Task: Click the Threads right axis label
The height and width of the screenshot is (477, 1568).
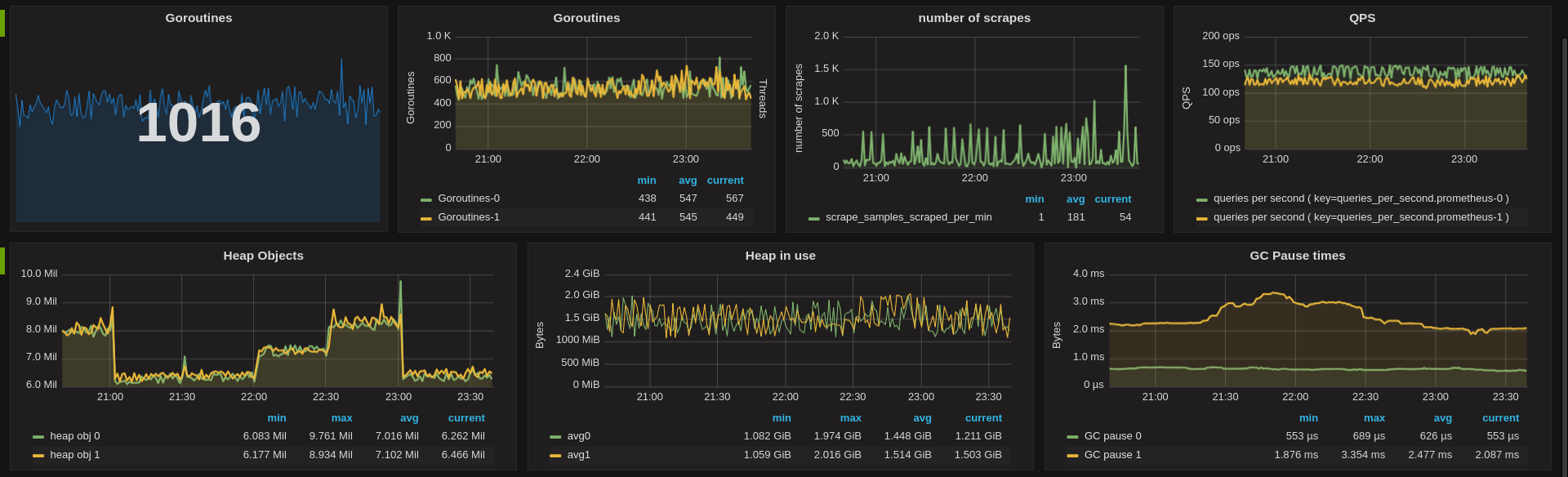Action: (x=763, y=99)
